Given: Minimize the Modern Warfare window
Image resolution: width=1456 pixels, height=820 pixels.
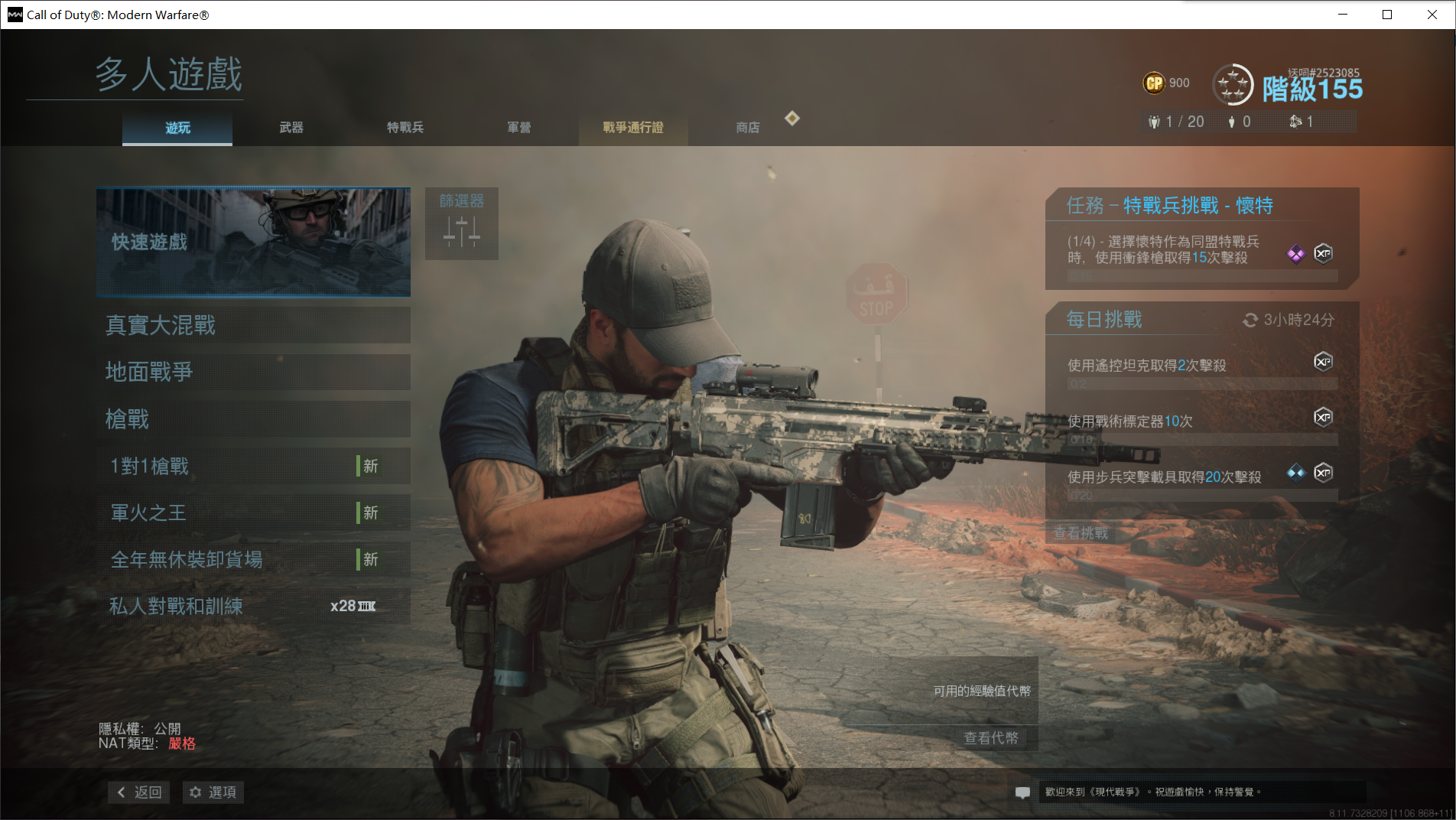Looking at the screenshot, I should click(1343, 15).
